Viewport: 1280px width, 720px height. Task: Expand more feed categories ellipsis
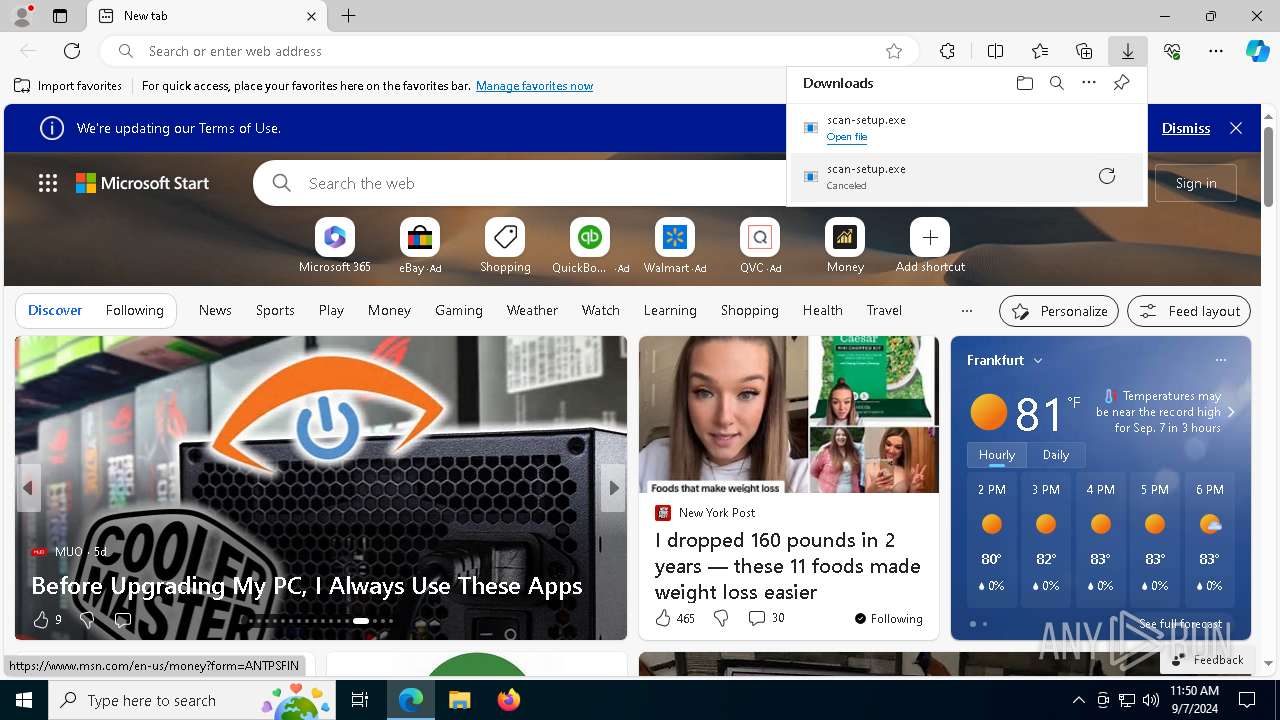click(966, 311)
